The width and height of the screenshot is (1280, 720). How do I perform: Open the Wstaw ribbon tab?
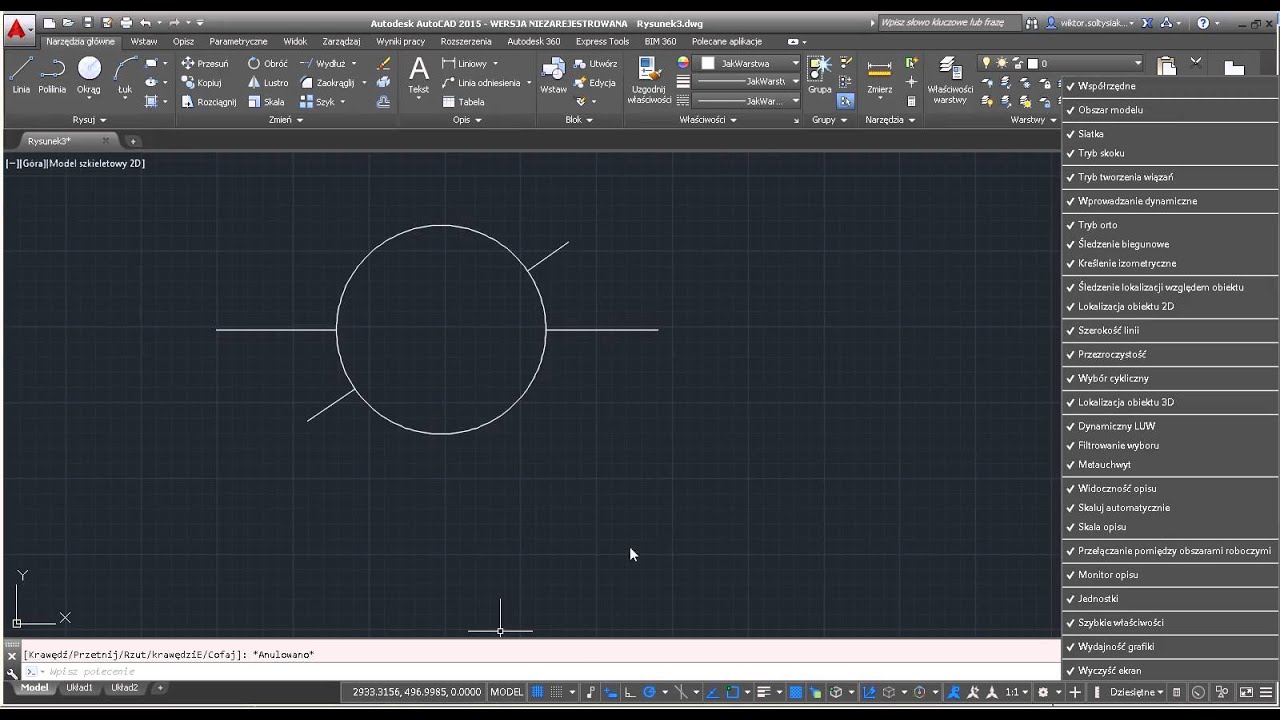point(144,42)
